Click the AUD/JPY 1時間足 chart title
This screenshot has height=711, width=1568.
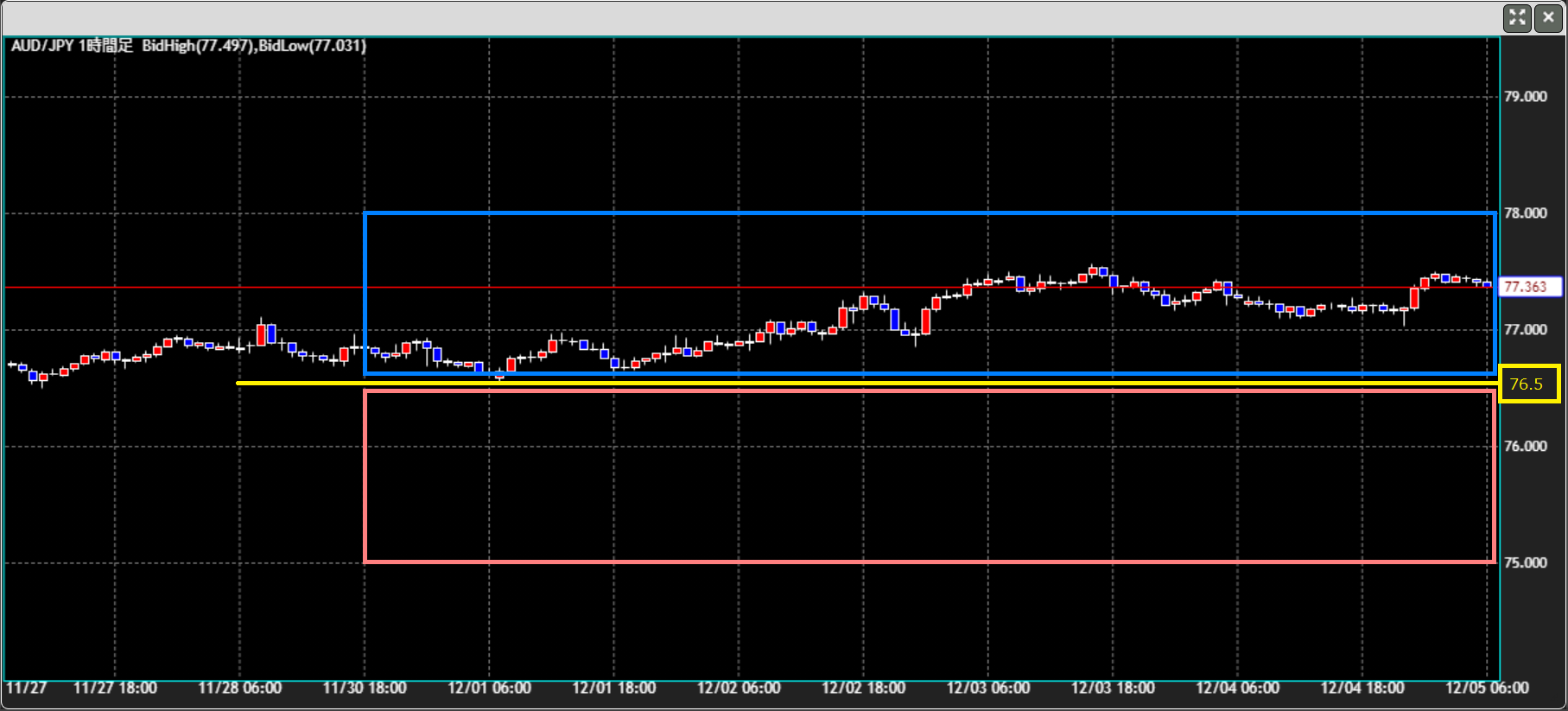click(72, 46)
